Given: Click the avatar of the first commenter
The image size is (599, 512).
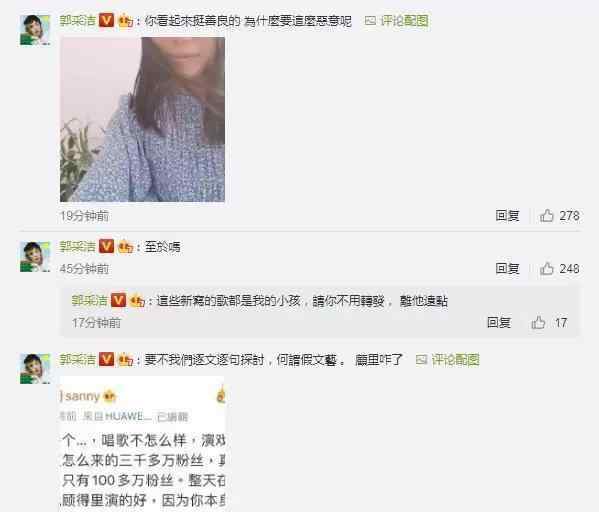Looking at the screenshot, I should coord(35,30).
